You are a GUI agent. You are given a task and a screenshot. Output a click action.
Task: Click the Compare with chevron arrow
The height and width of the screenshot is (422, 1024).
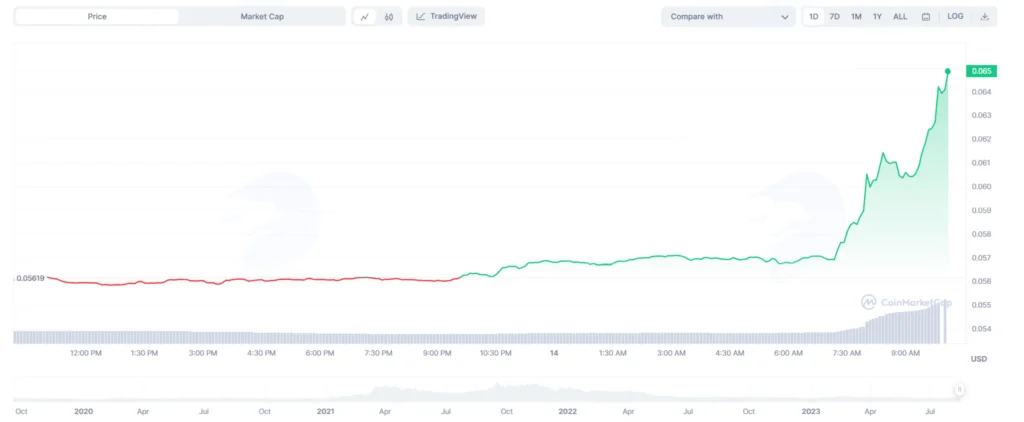point(785,17)
